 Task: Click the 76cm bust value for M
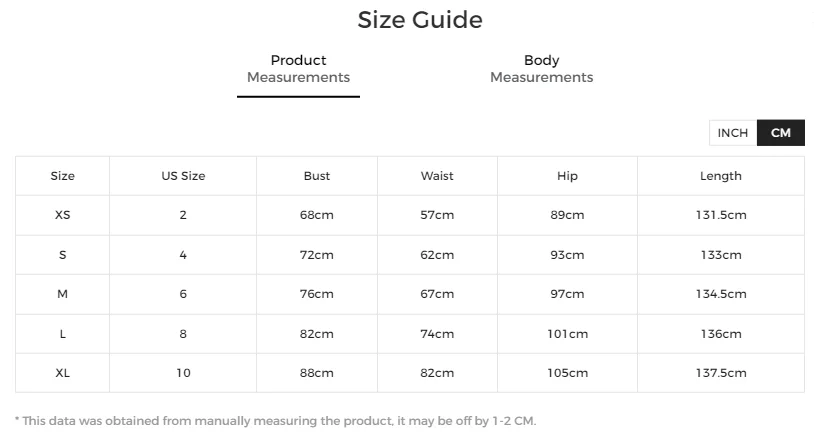coord(317,294)
